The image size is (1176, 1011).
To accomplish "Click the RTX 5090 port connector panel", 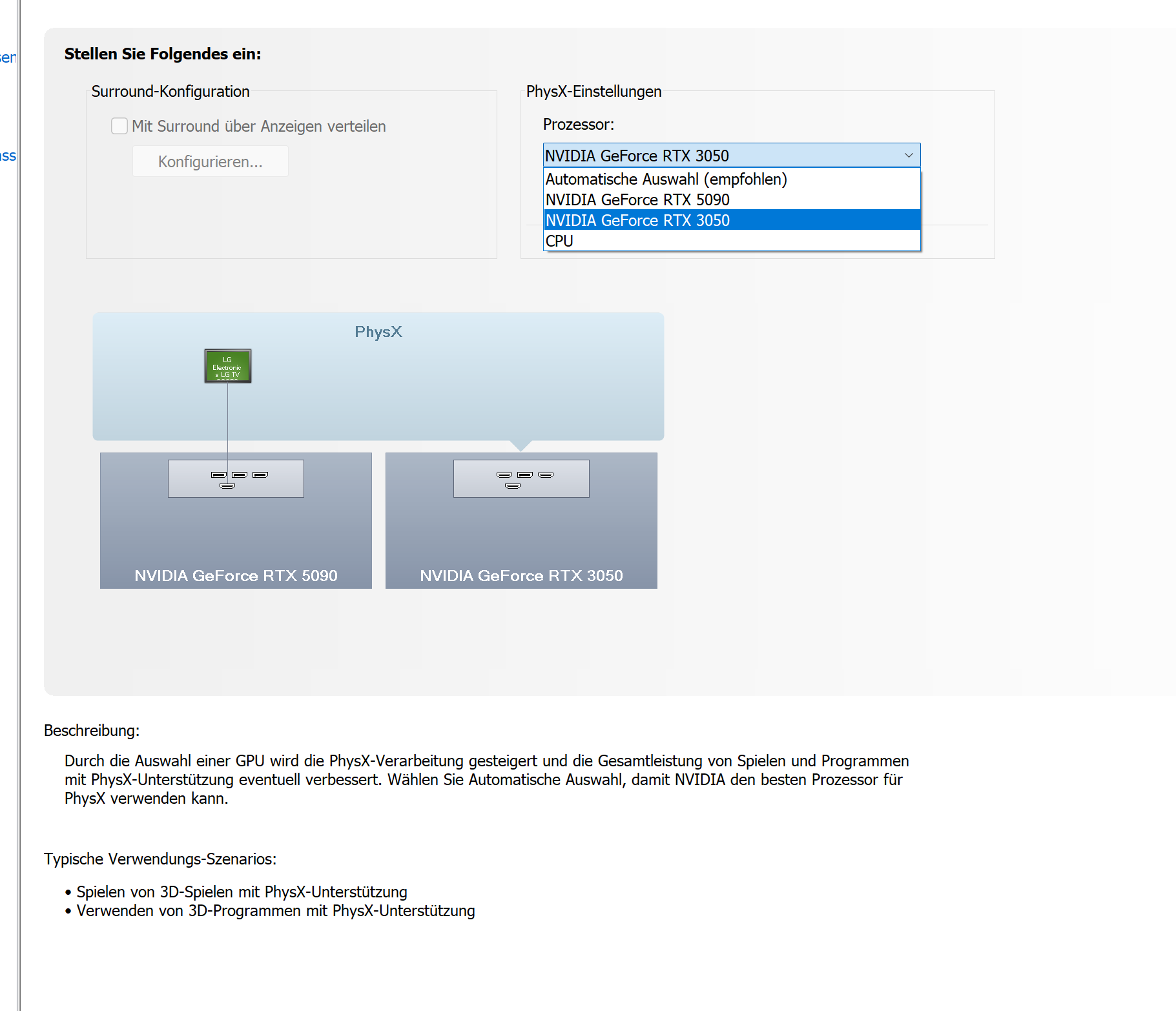I will point(236,478).
